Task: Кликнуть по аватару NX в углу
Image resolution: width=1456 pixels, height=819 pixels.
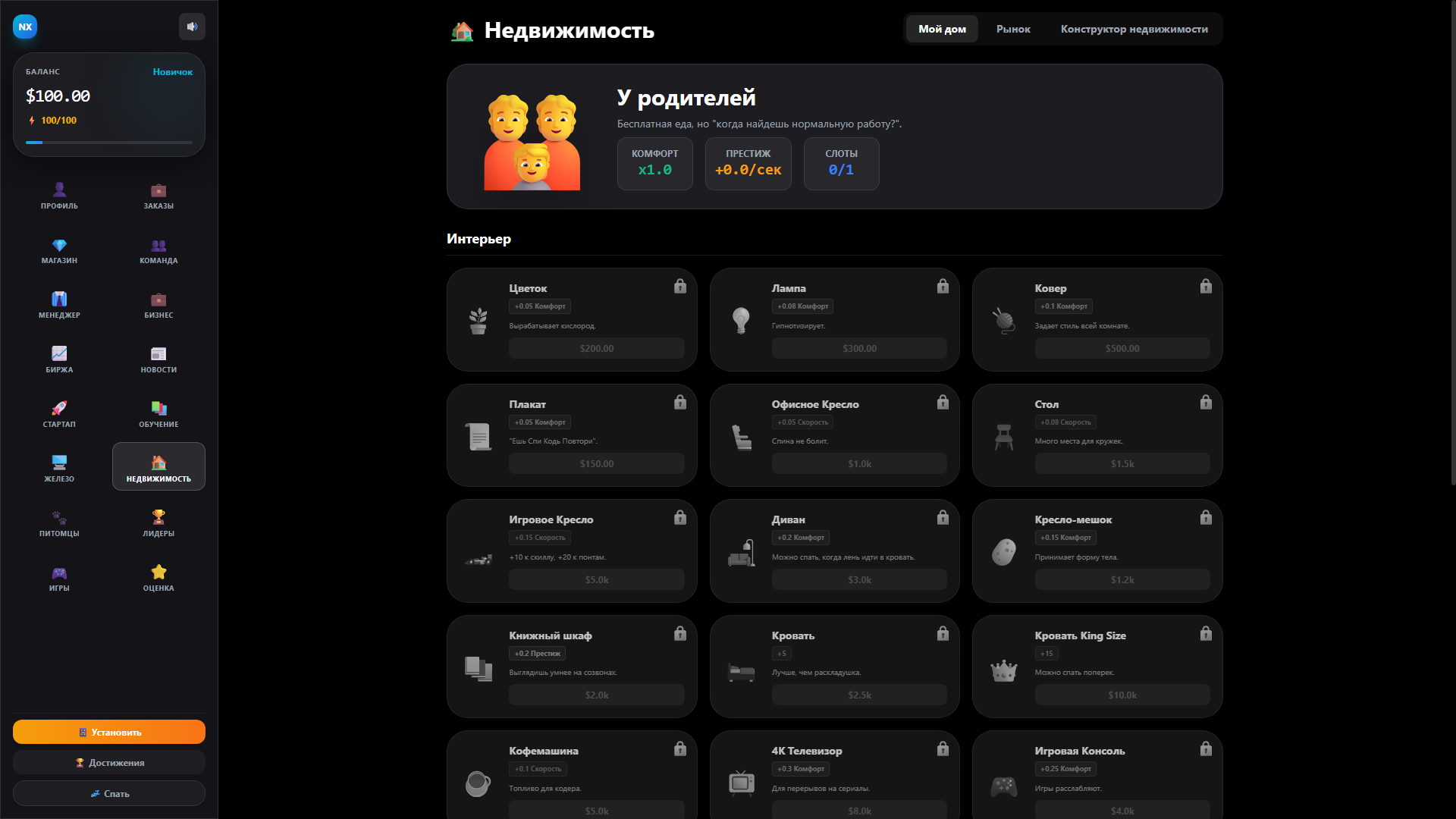Action: [25, 26]
